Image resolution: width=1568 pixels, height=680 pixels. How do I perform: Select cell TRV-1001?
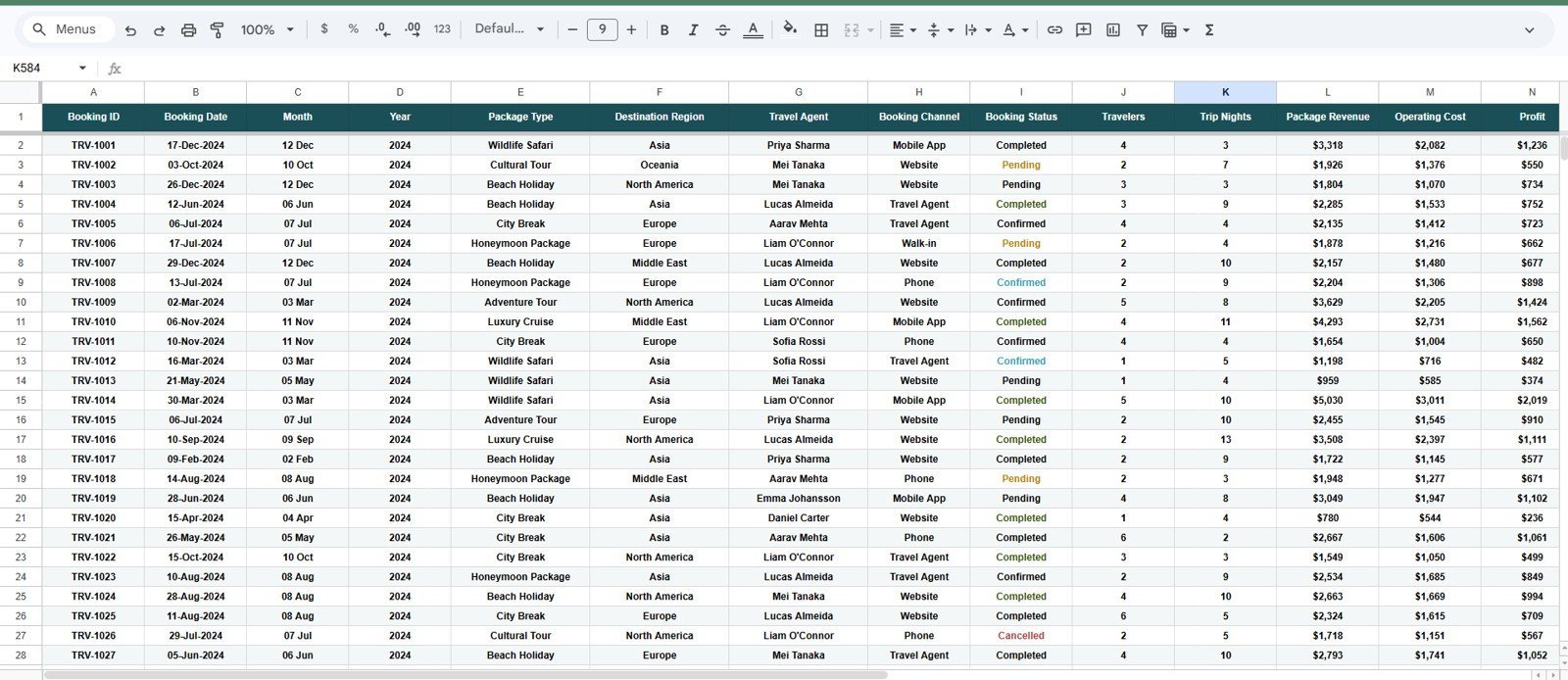93,145
